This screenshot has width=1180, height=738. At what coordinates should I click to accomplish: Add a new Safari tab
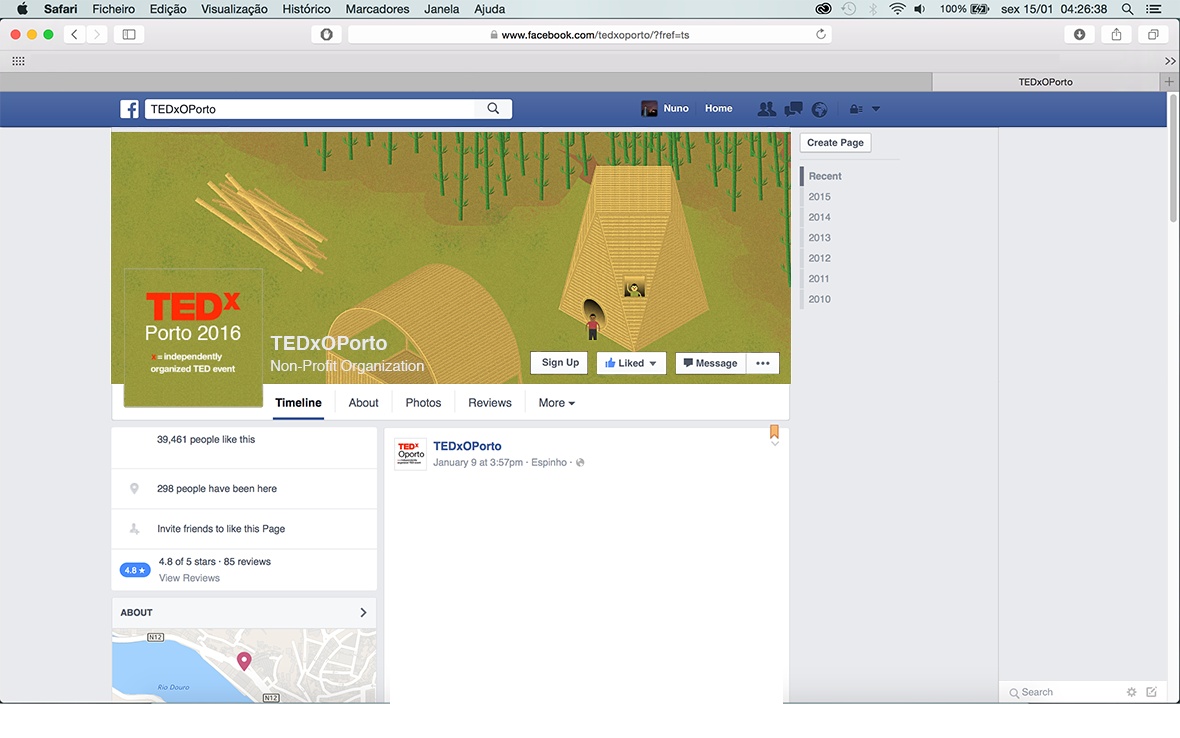tap(1169, 81)
